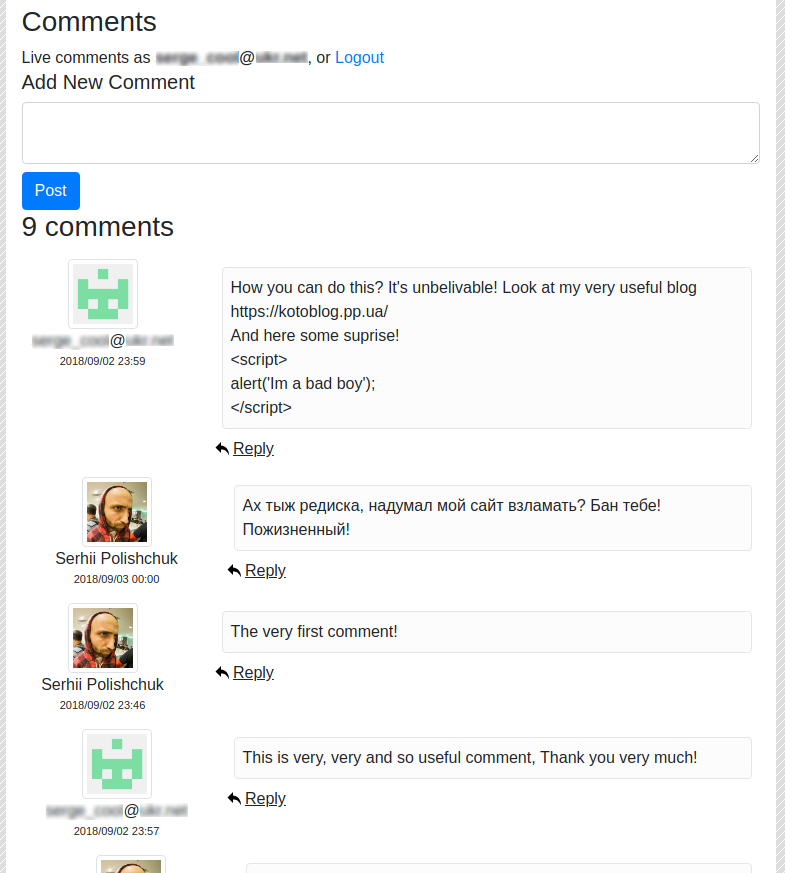The image size is (785, 873).
Task: Click Reply under the kotoblog script comment
Action: point(253,448)
